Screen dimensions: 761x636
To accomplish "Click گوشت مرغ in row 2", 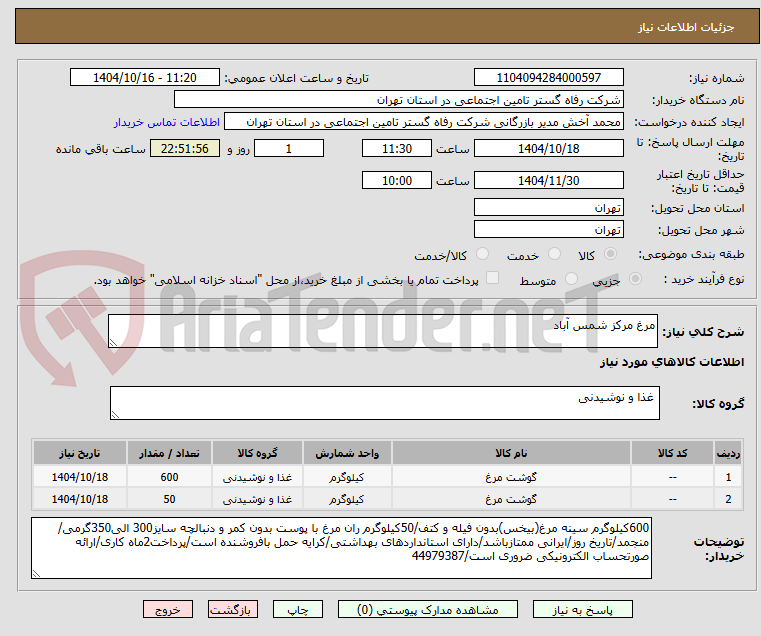I will click(511, 499).
